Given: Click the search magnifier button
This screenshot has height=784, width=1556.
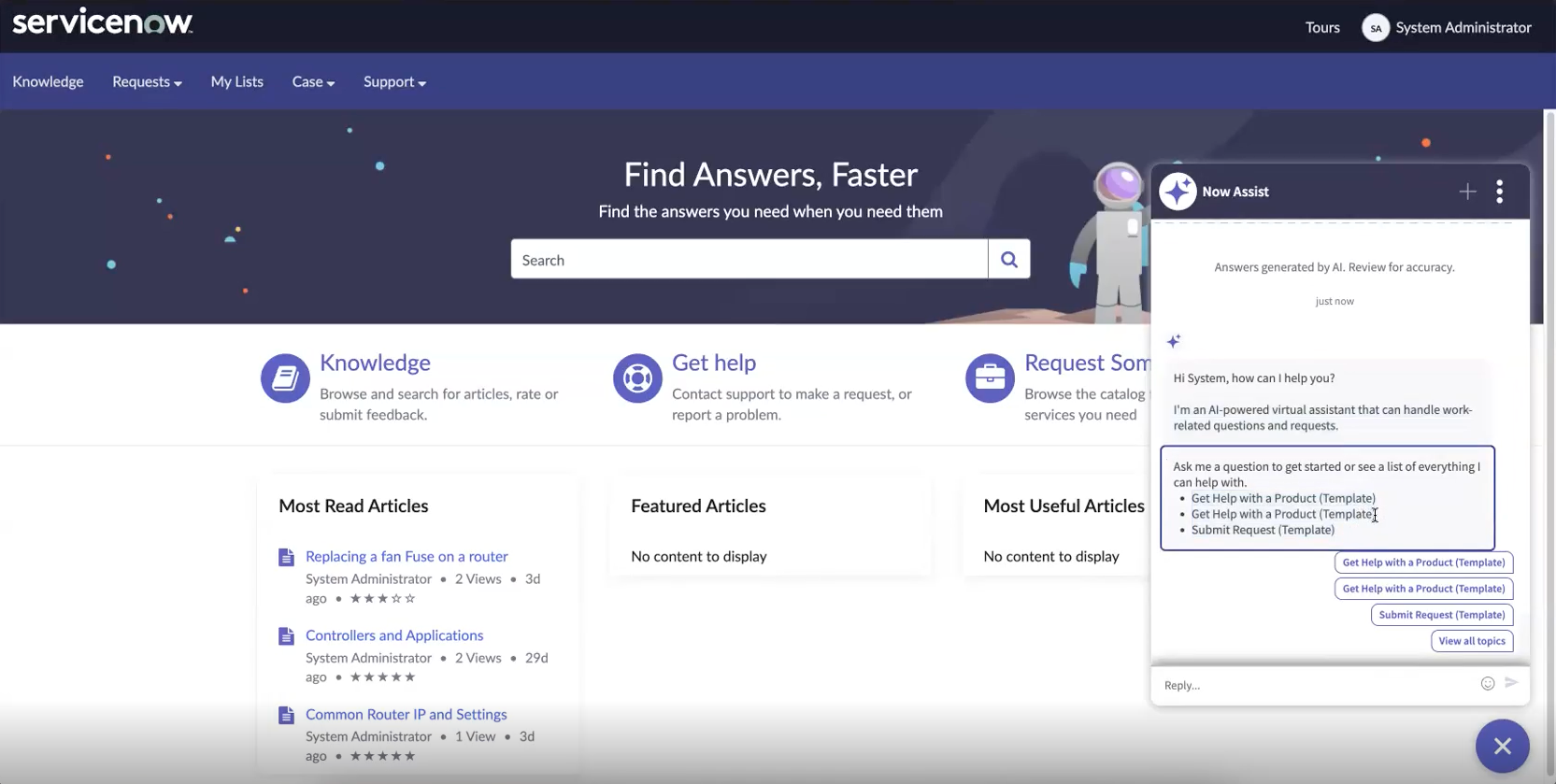Looking at the screenshot, I should click(x=1009, y=259).
